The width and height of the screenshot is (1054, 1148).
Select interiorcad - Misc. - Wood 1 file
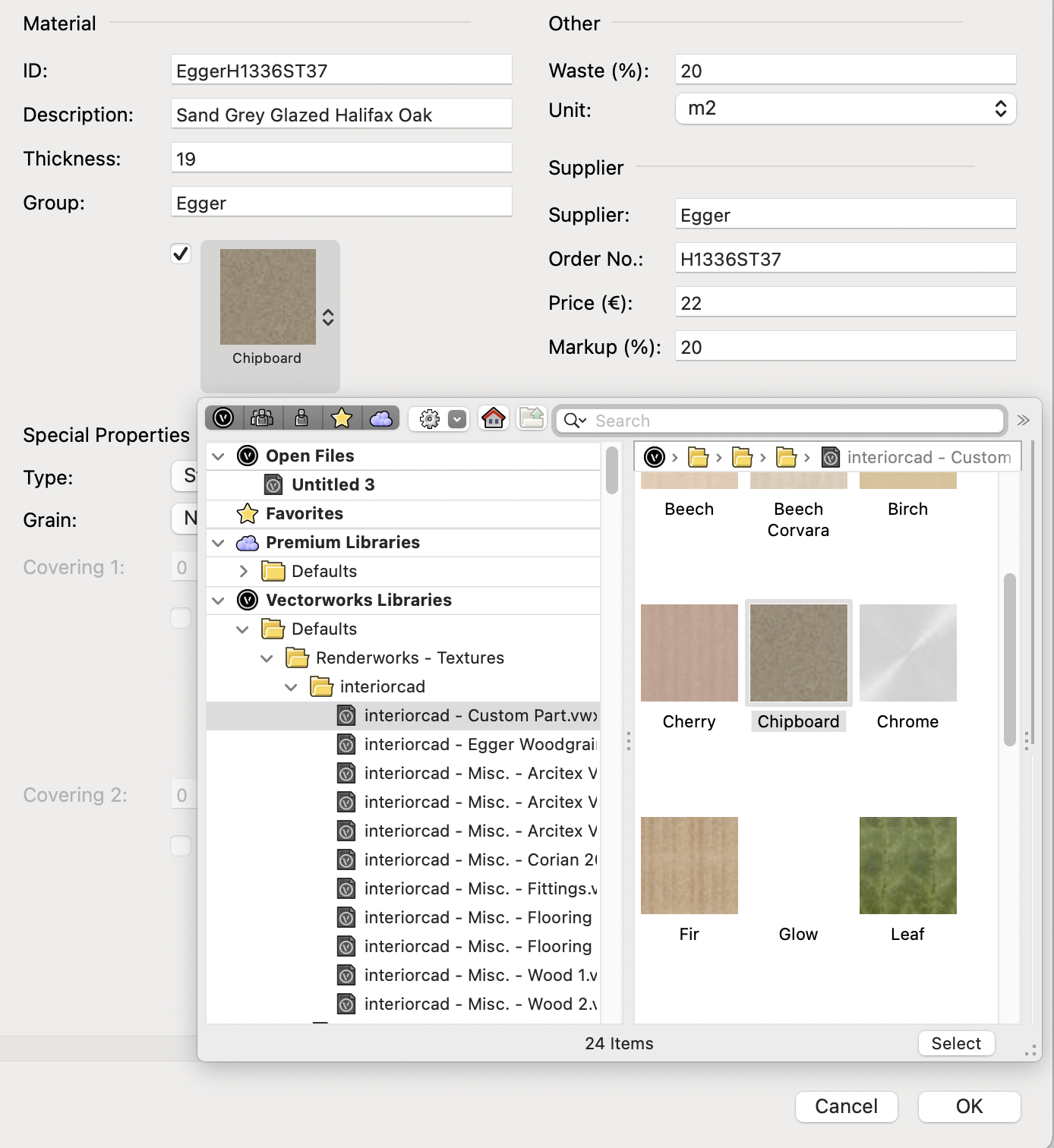point(403,976)
